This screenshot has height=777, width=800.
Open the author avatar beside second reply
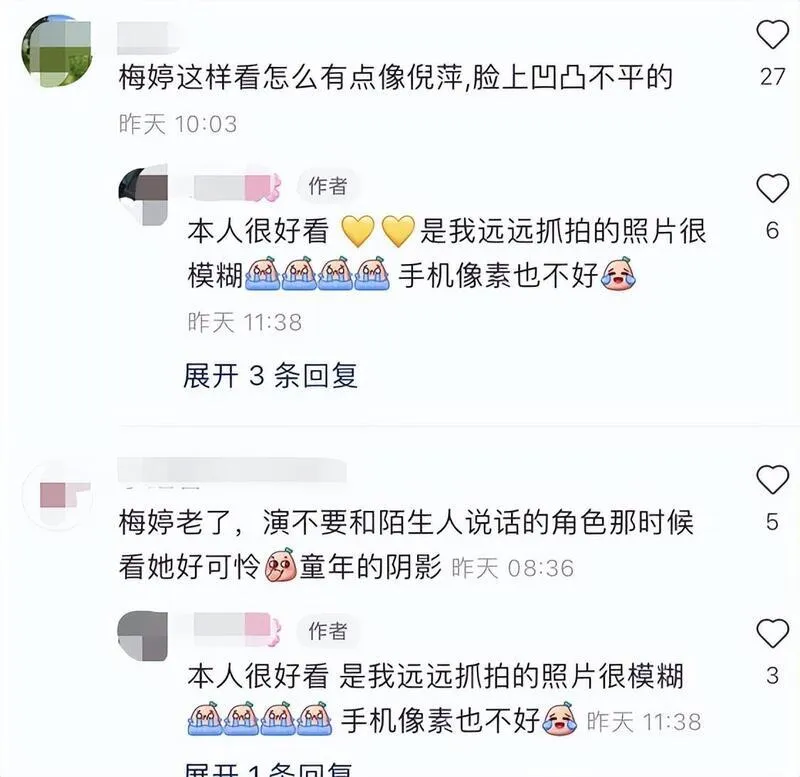143,636
